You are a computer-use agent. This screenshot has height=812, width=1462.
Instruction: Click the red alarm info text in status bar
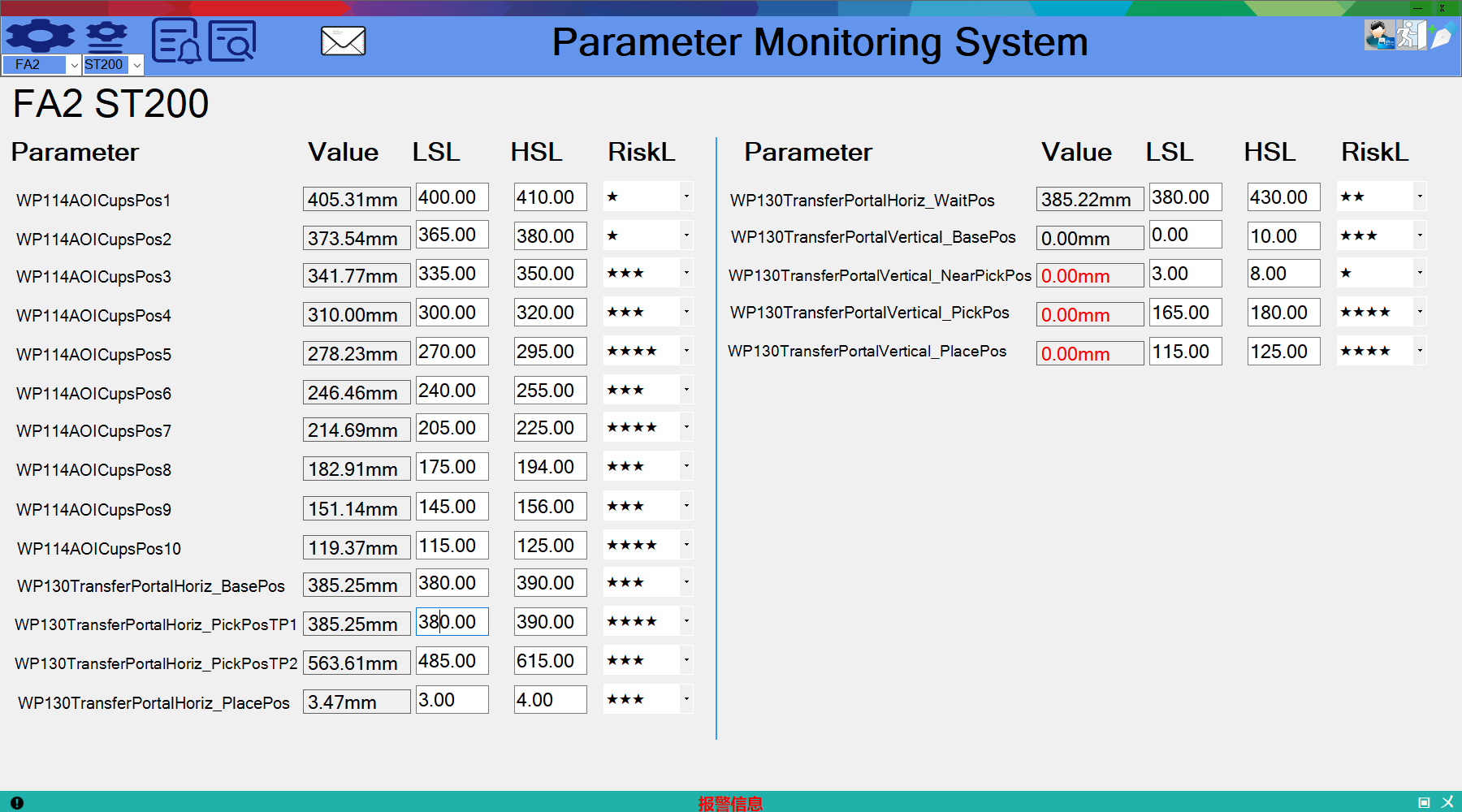click(730, 803)
